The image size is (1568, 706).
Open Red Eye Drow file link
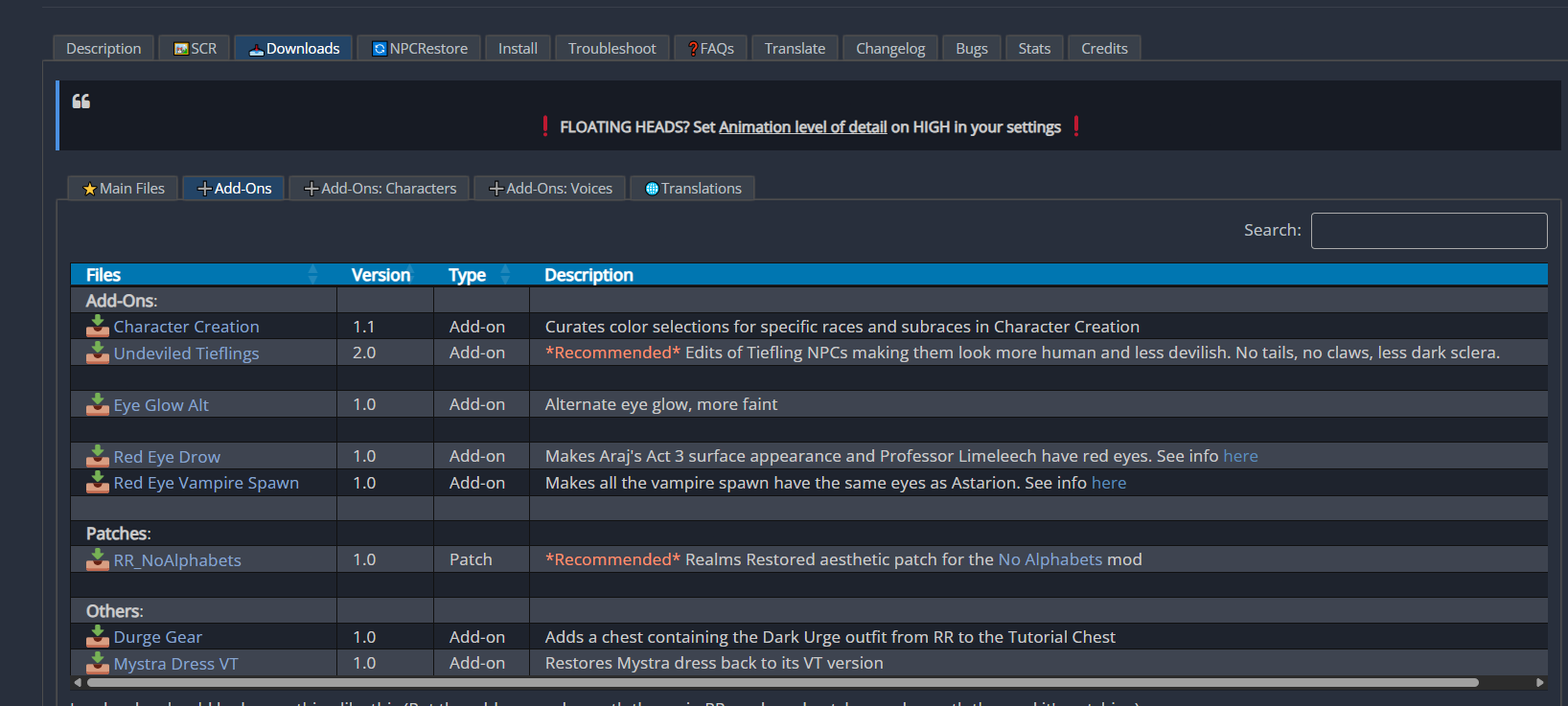[x=167, y=457]
